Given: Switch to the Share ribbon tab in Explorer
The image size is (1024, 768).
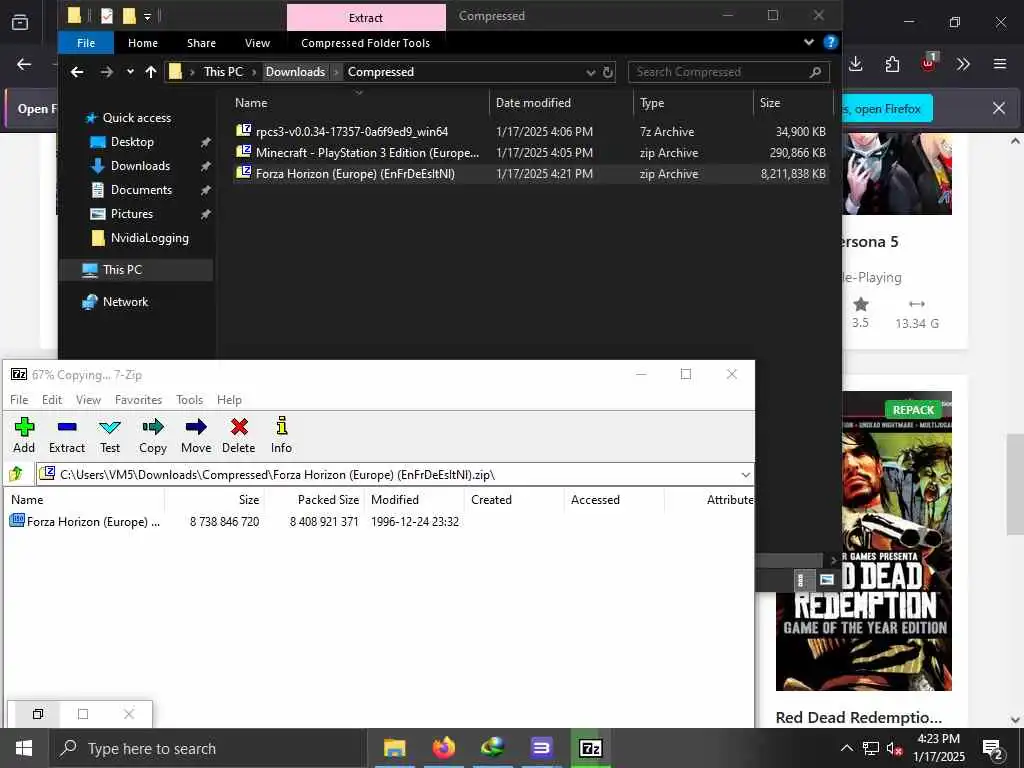Looking at the screenshot, I should tap(201, 43).
